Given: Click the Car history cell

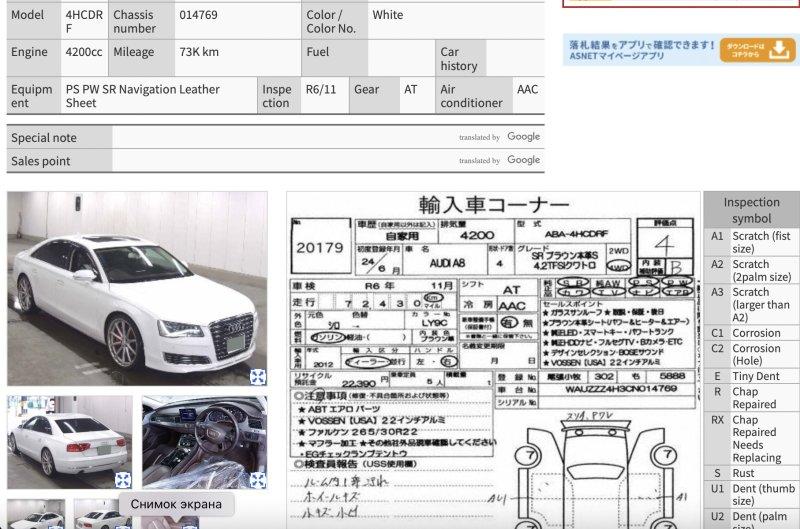Looking at the screenshot, I should [460, 59].
